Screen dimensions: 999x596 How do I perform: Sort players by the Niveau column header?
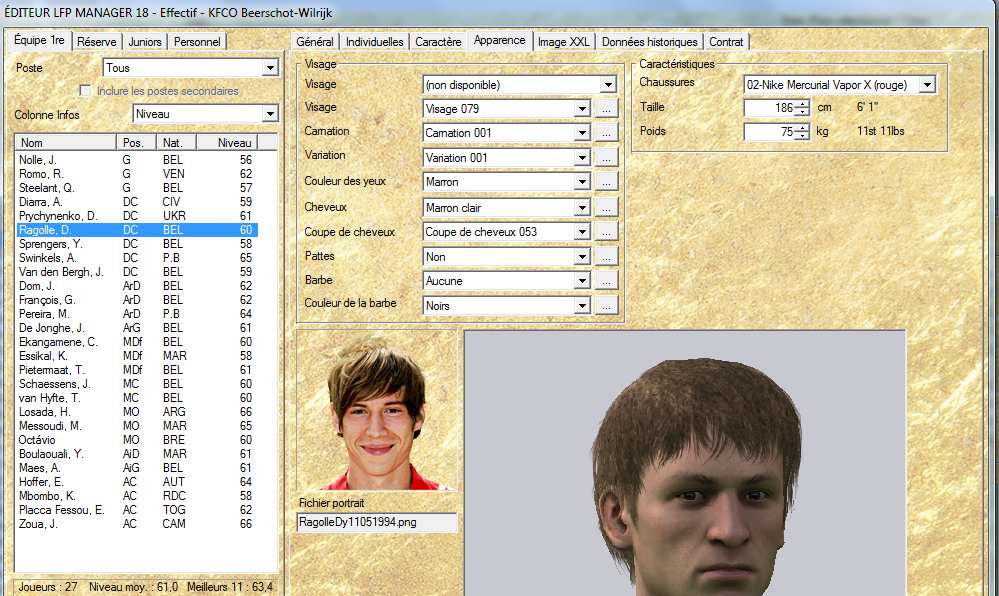(x=227, y=143)
